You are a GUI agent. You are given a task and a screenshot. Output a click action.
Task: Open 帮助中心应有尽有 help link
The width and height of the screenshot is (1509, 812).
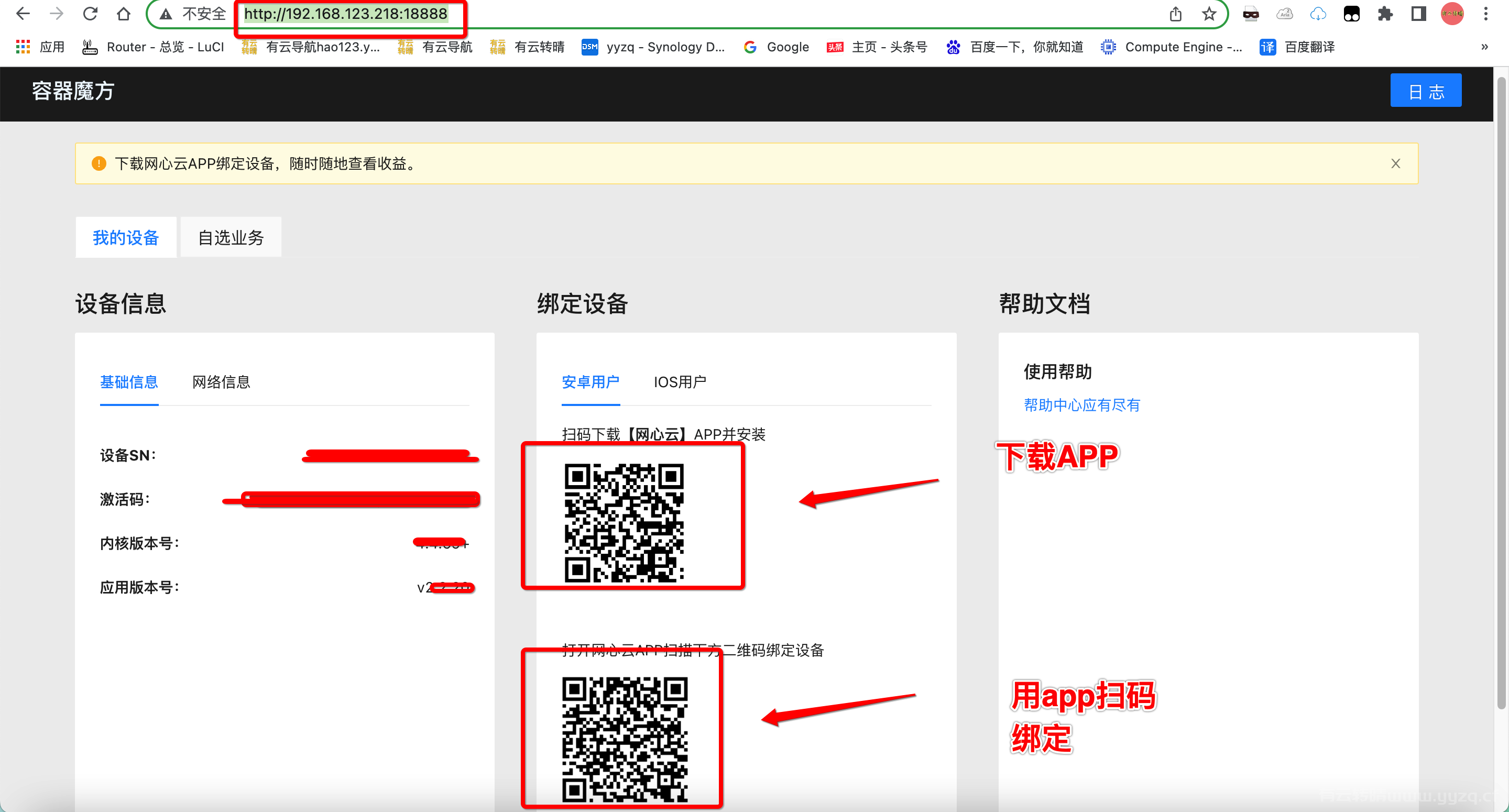point(1082,405)
